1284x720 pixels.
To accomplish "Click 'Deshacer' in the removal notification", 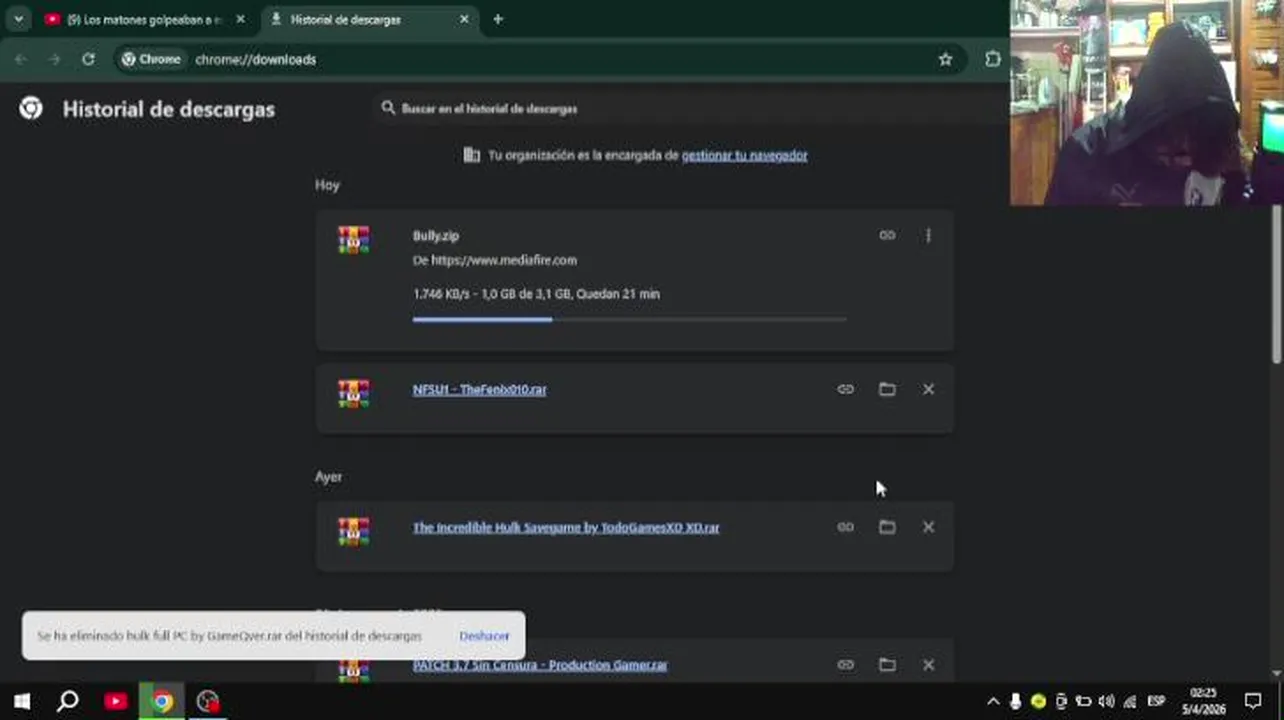I will point(484,636).
